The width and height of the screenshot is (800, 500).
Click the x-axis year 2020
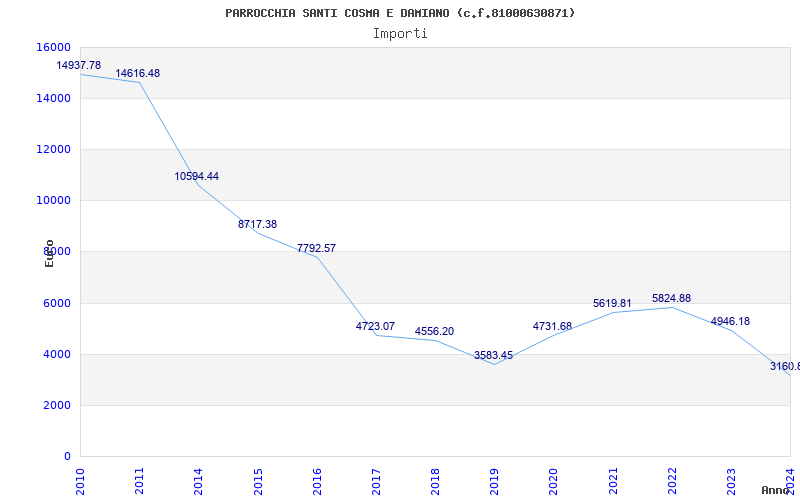pyautogui.click(x=553, y=482)
